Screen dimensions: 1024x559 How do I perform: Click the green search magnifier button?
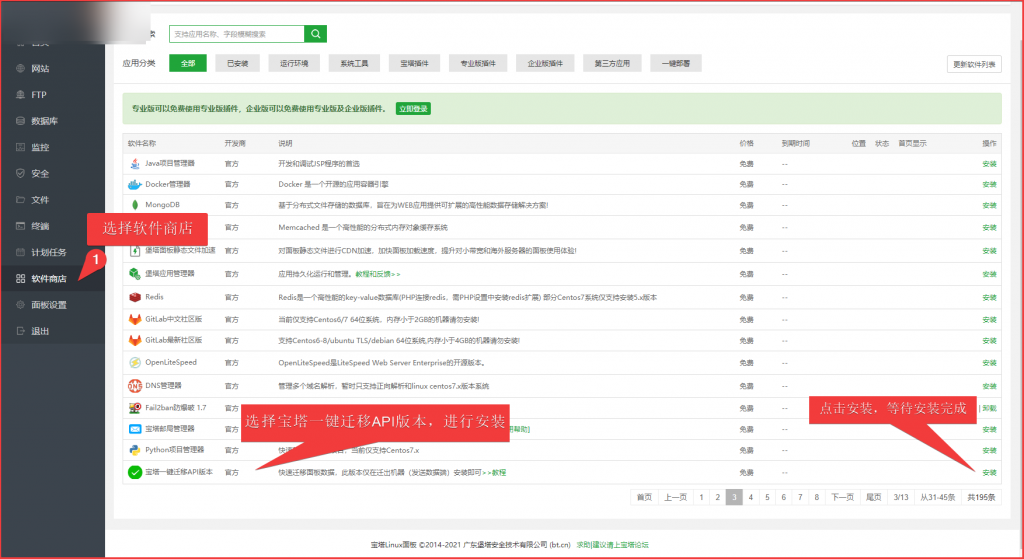click(315, 34)
